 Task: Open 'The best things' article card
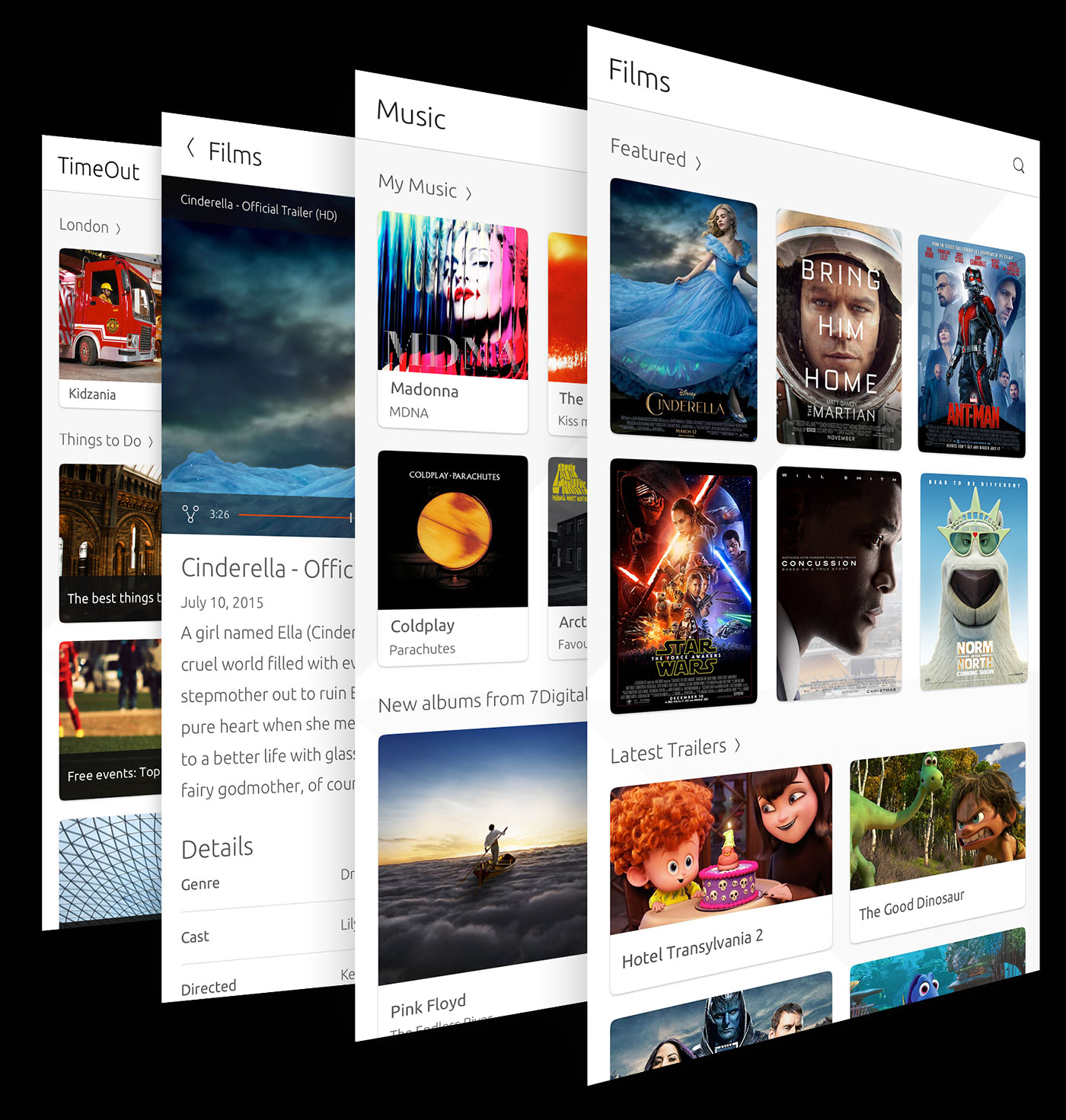pyautogui.click(x=110, y=543)
